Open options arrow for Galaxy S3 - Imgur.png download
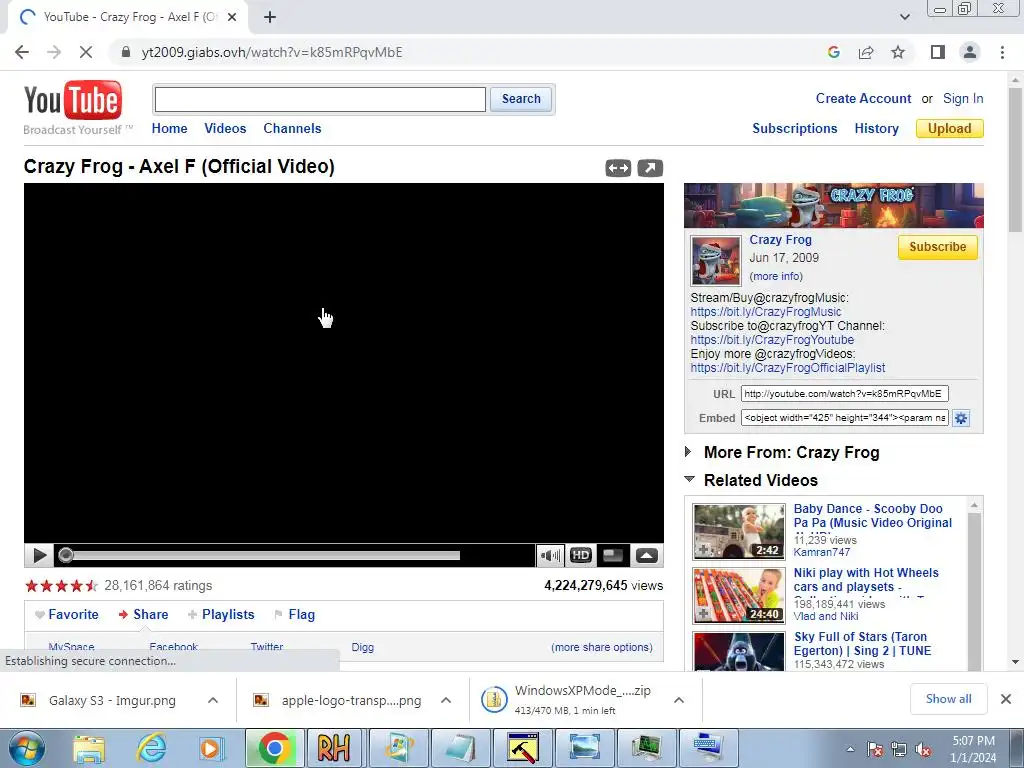1024x768 pixels. (x=213, y=700)
